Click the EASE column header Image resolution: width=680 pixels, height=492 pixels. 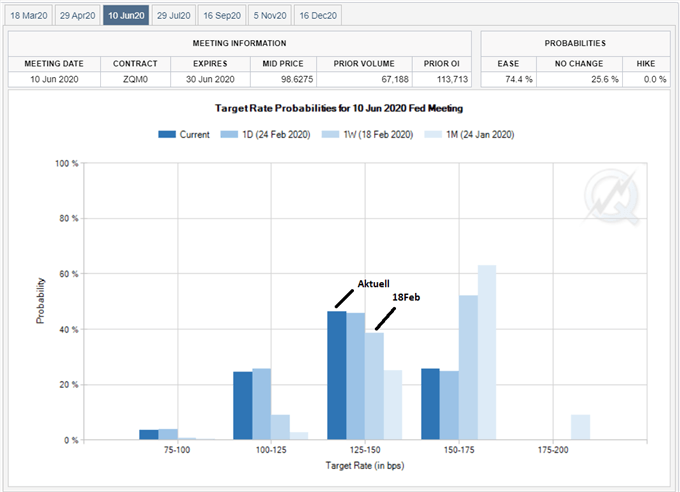coord(508,64)
